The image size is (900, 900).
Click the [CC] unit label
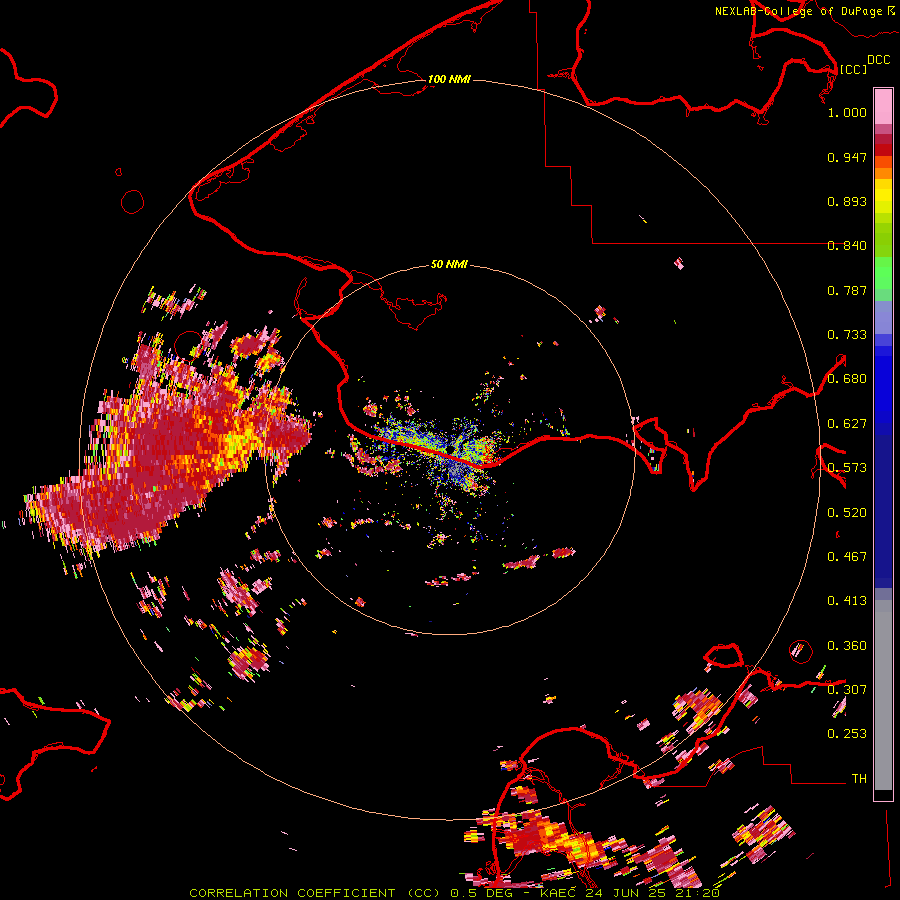853,69
